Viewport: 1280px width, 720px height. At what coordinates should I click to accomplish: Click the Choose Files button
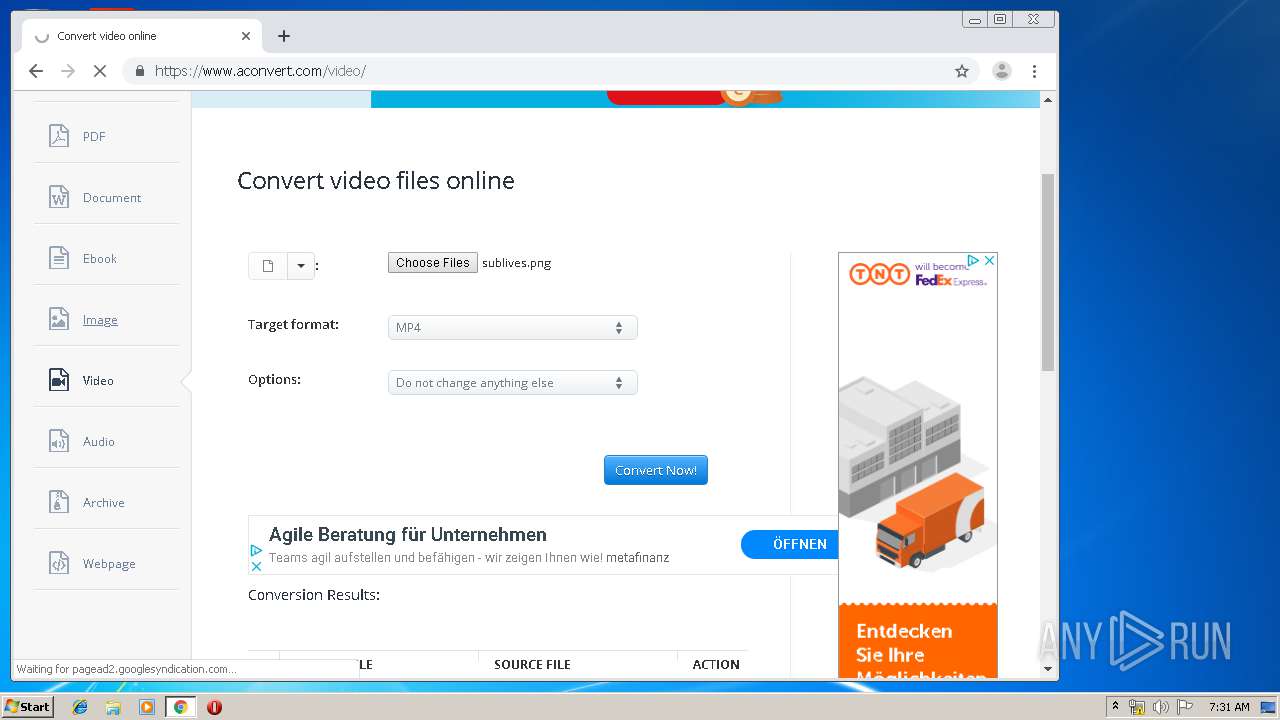pyautogui.click(x=433, y=263)
